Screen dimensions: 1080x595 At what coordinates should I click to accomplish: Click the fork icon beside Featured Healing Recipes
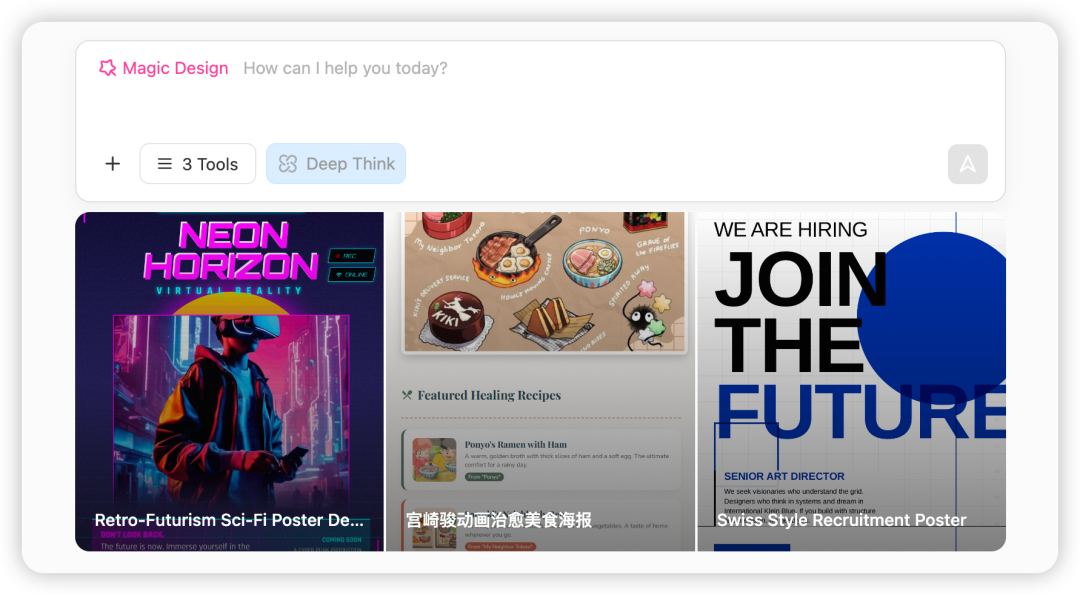pos(407,395)
